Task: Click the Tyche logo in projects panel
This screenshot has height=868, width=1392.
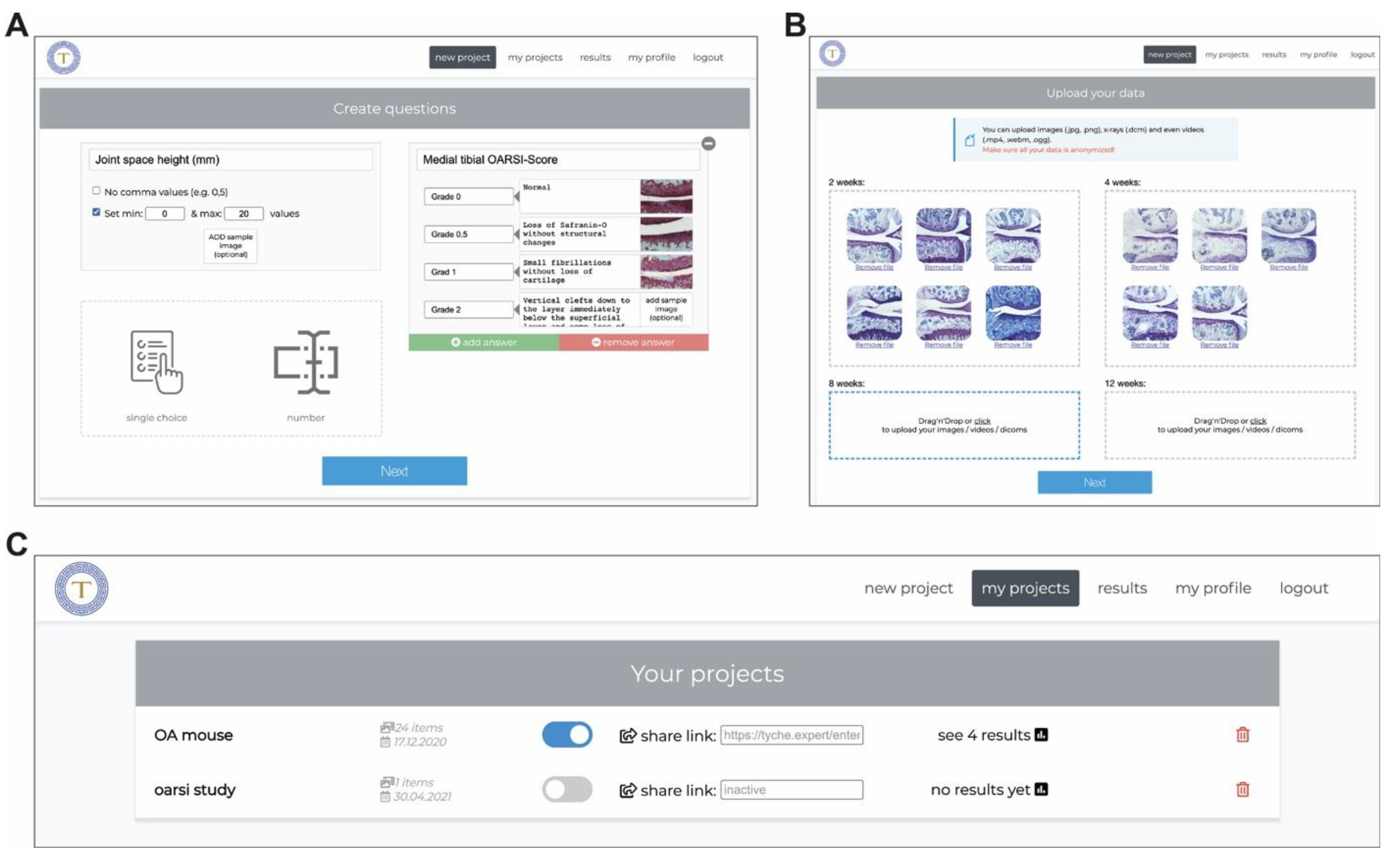Action: pyautogui.click(x=81, y=589)
